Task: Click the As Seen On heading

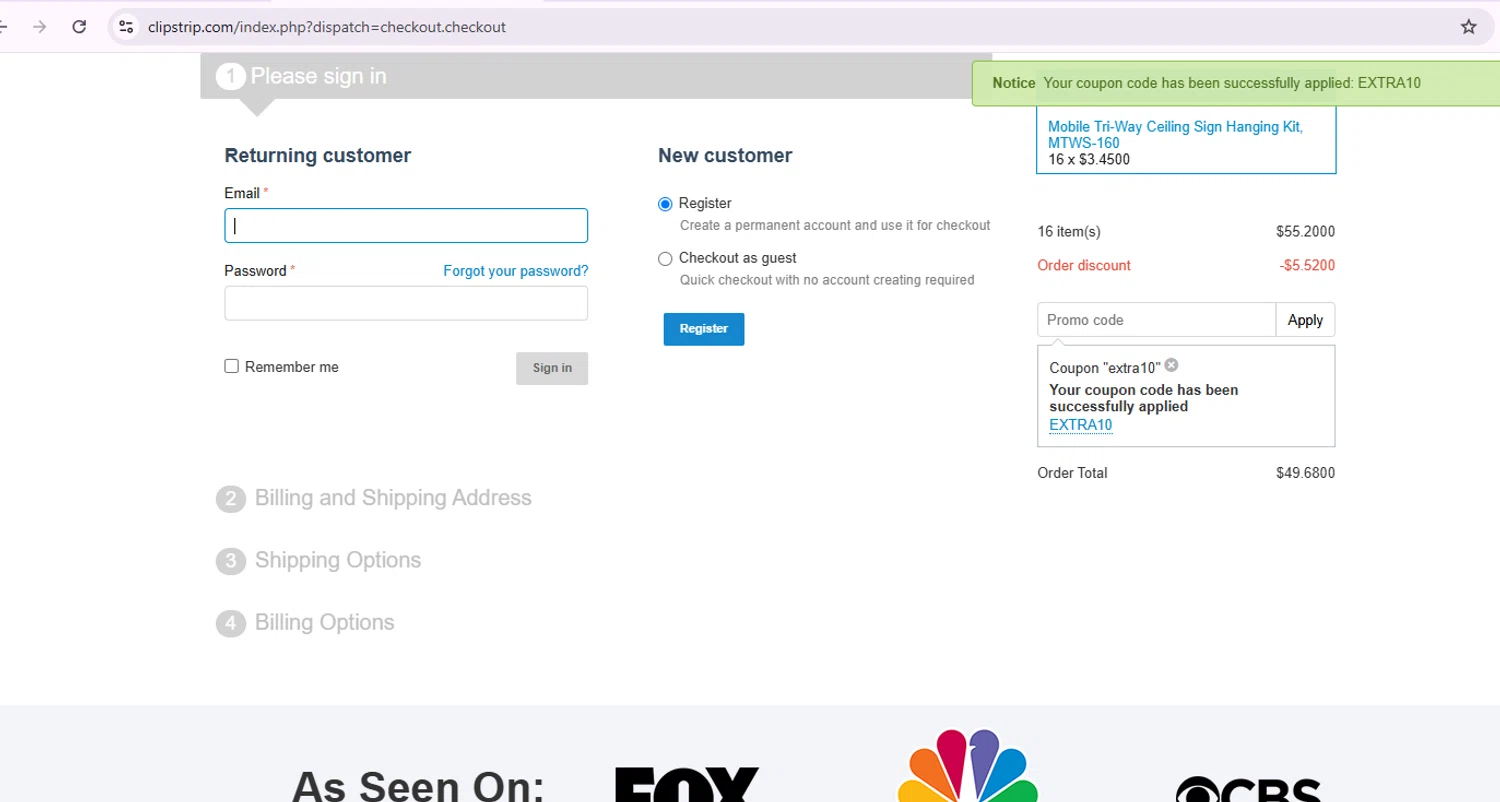Action: (418, 785)
